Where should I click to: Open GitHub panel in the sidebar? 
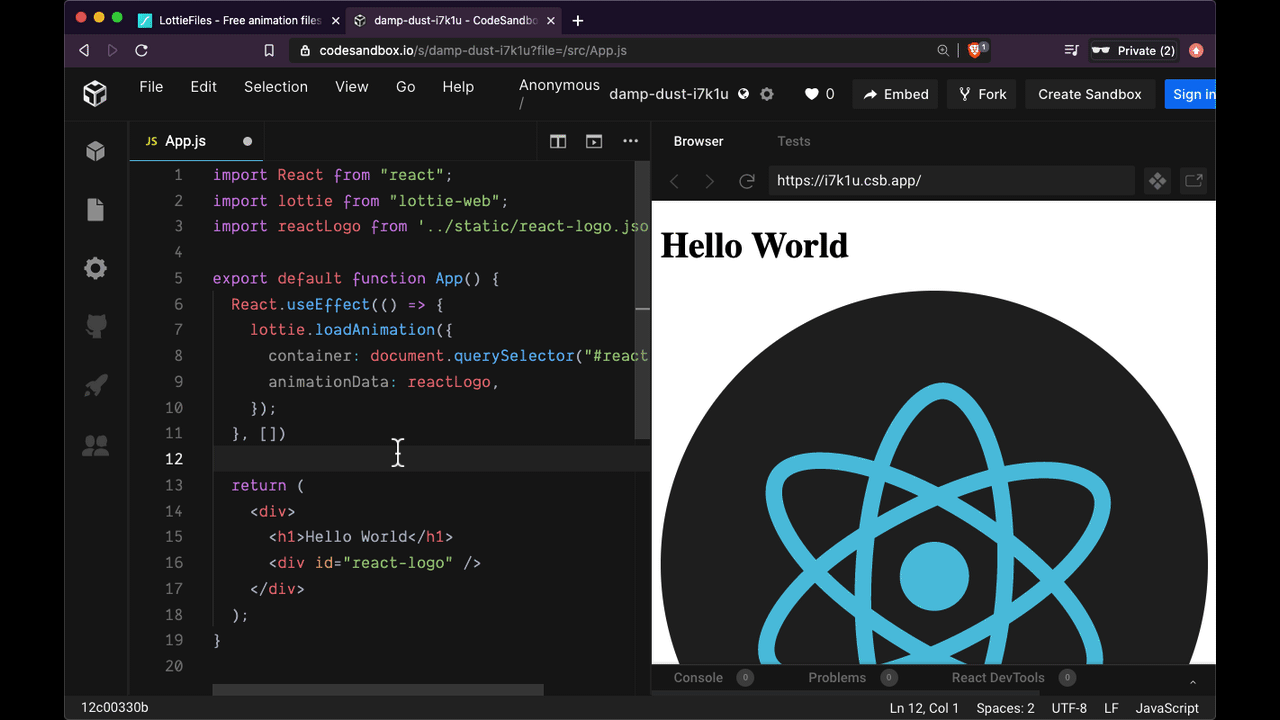[95, 326]
